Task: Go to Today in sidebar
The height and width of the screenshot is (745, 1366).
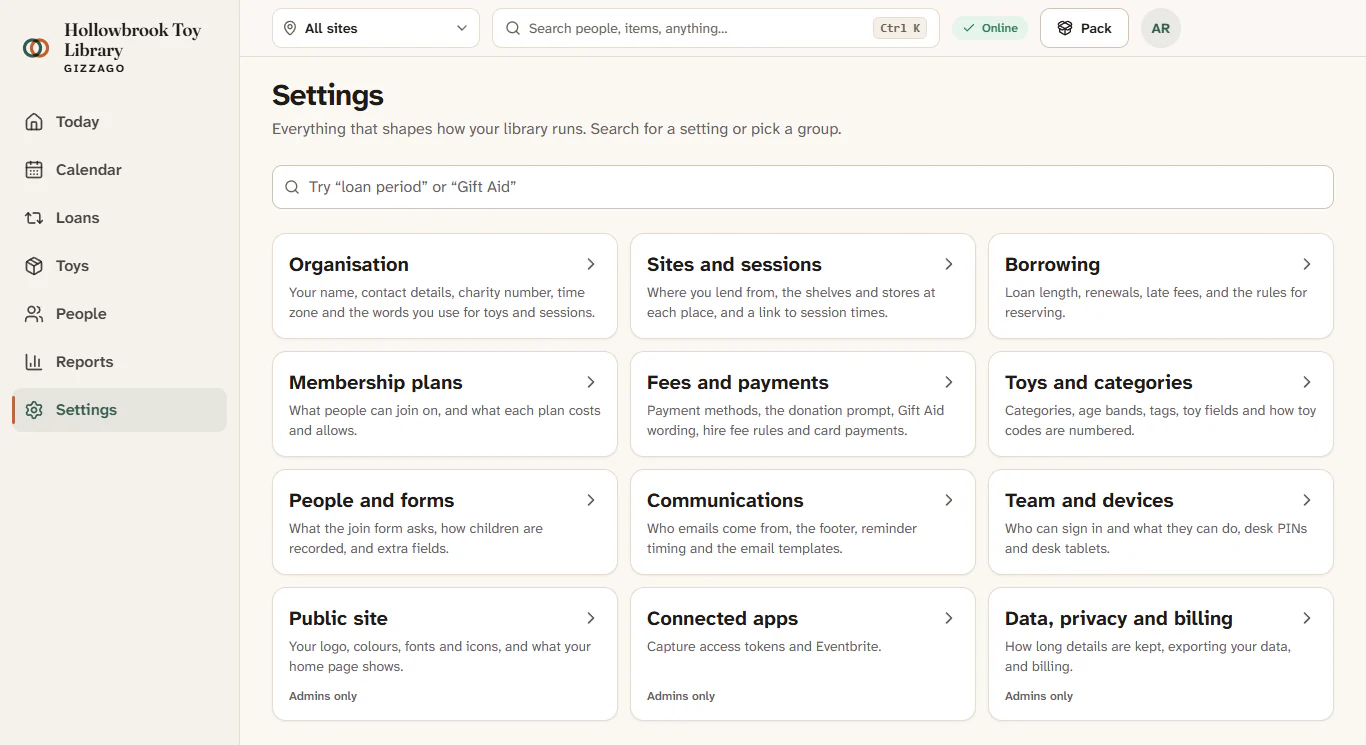Action: [120, 122]
